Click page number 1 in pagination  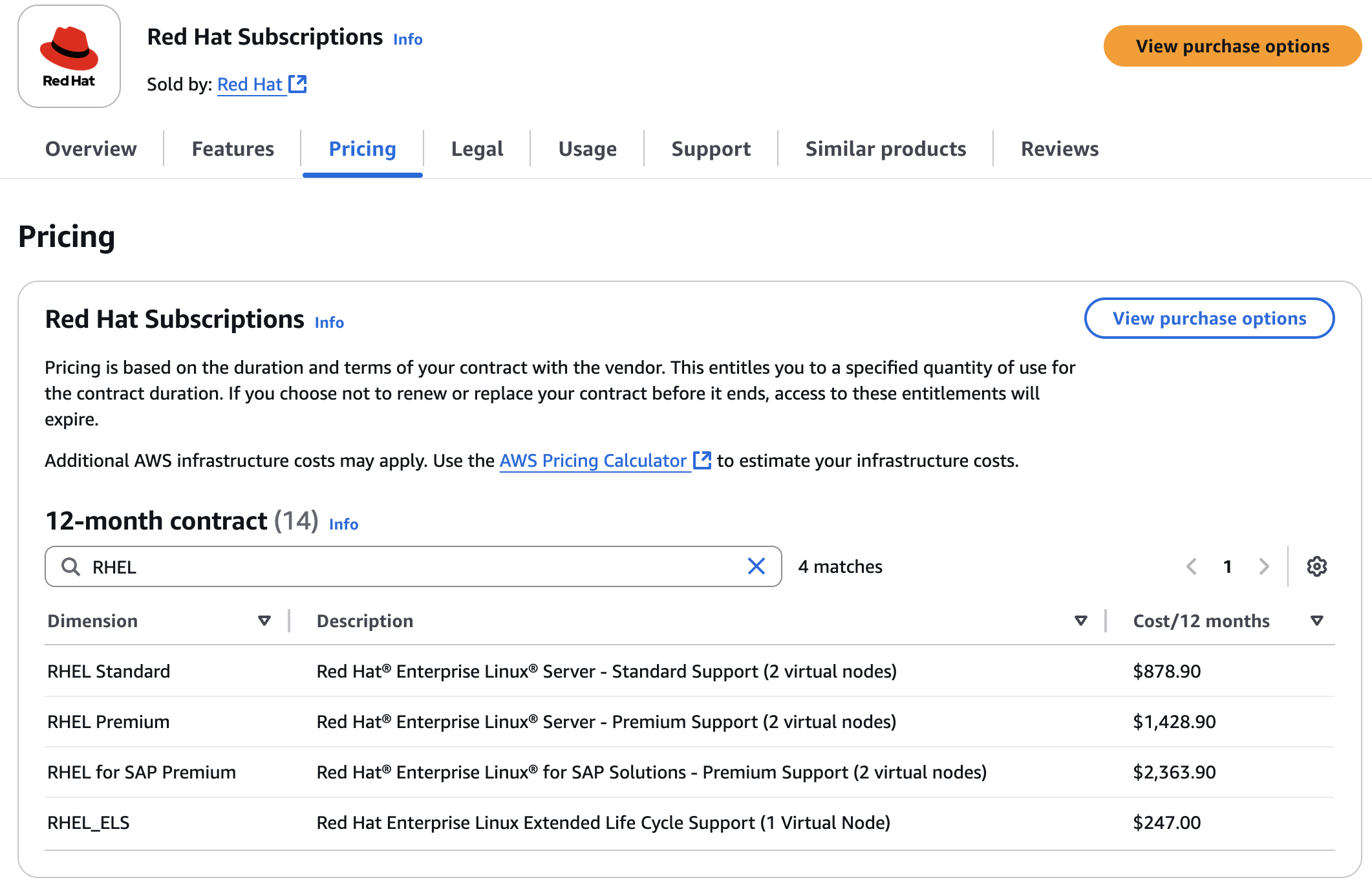[1227, 566]
